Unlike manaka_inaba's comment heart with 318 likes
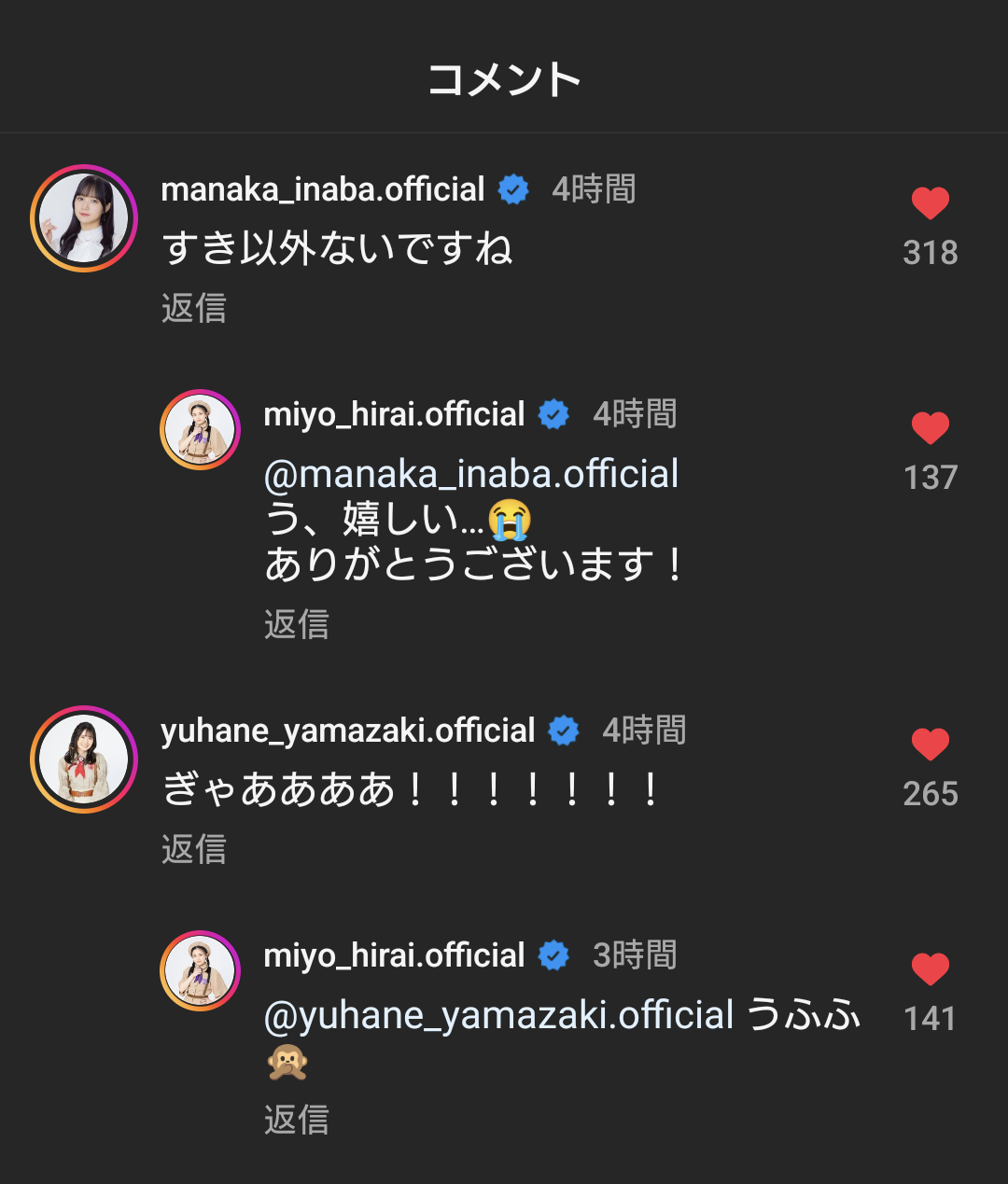The width and height of the screenshot is (1008, 1184). click(x=930, y=203)
